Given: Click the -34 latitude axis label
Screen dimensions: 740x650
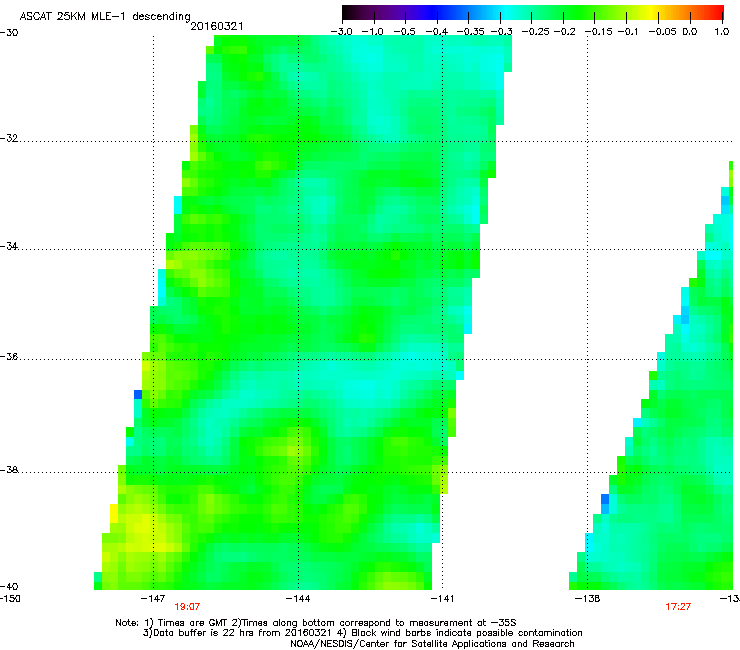Looking at the screenshot, I should (x=9, y=246).
